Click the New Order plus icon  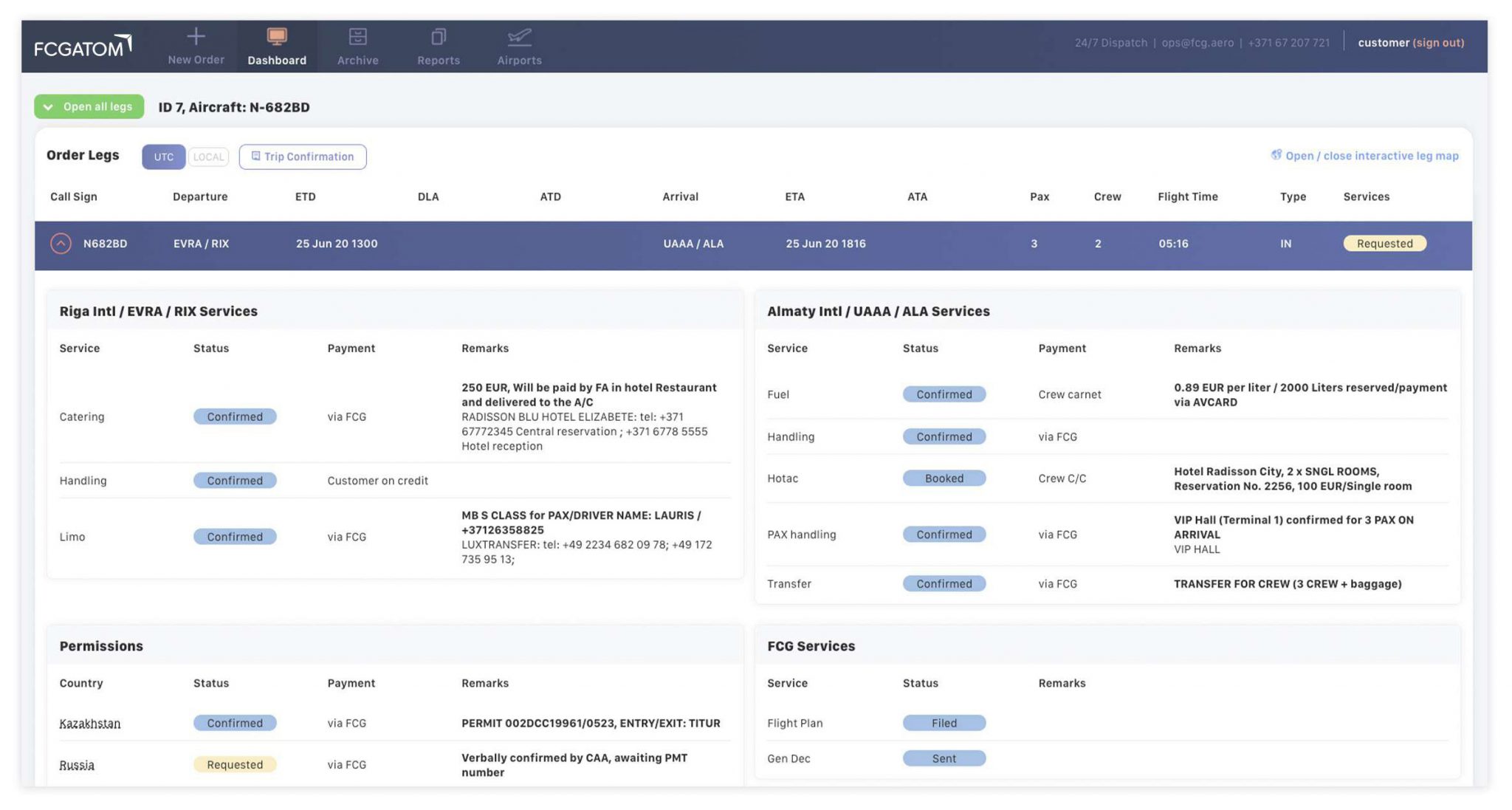(x=196, y=35)
